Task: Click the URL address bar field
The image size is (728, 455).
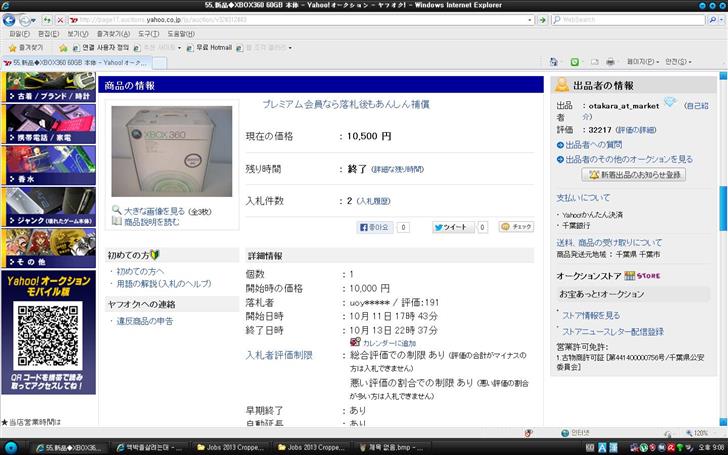Action: 297,20
